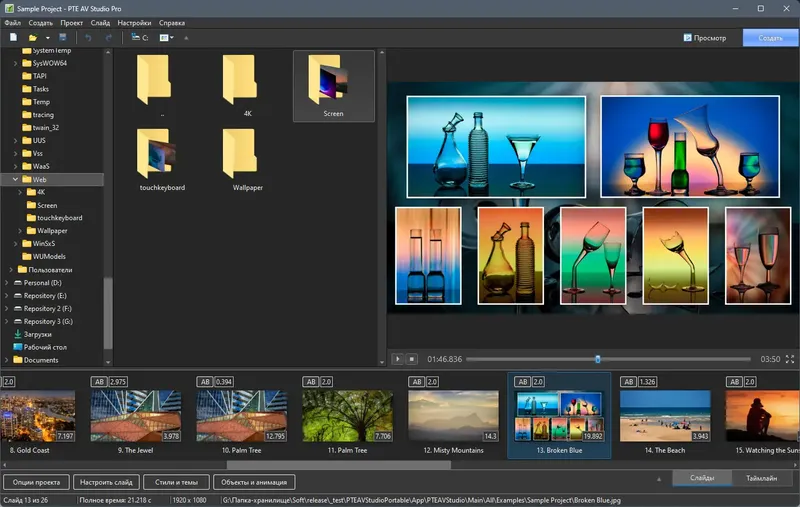Click the Опции проекта button
The image size is (800, 507).
36,482
